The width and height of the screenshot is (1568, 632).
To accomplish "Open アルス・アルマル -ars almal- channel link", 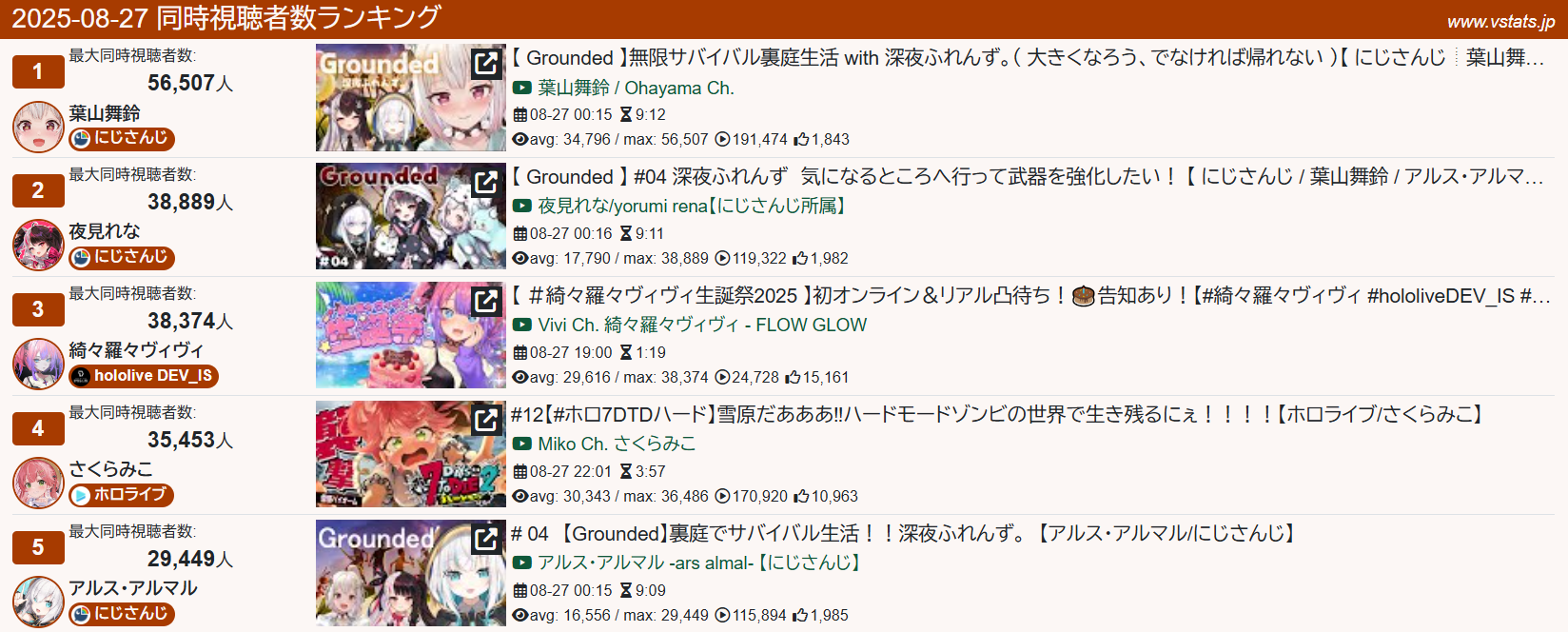I will (701, 563).
